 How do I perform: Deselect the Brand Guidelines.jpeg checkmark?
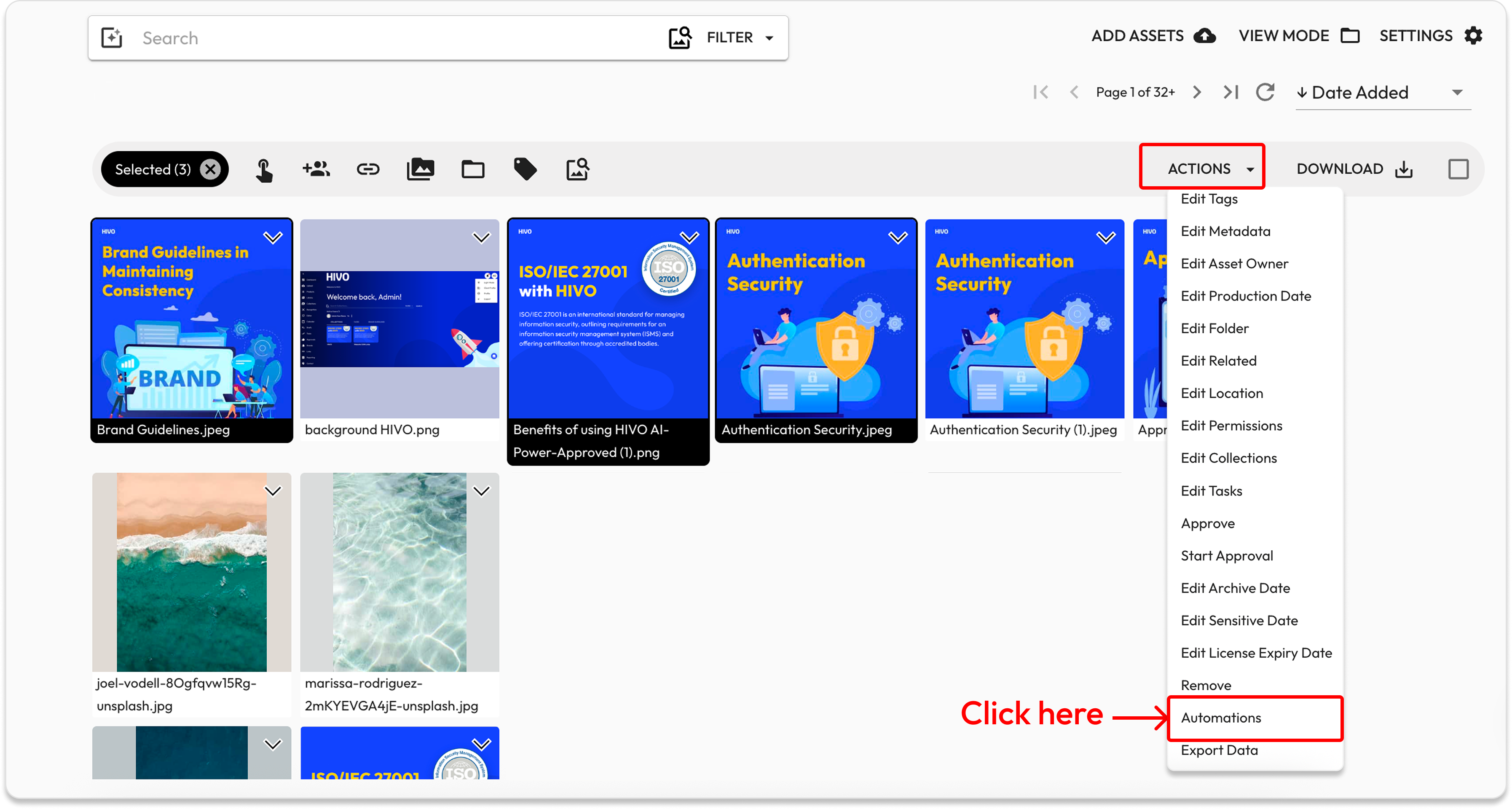273,238
